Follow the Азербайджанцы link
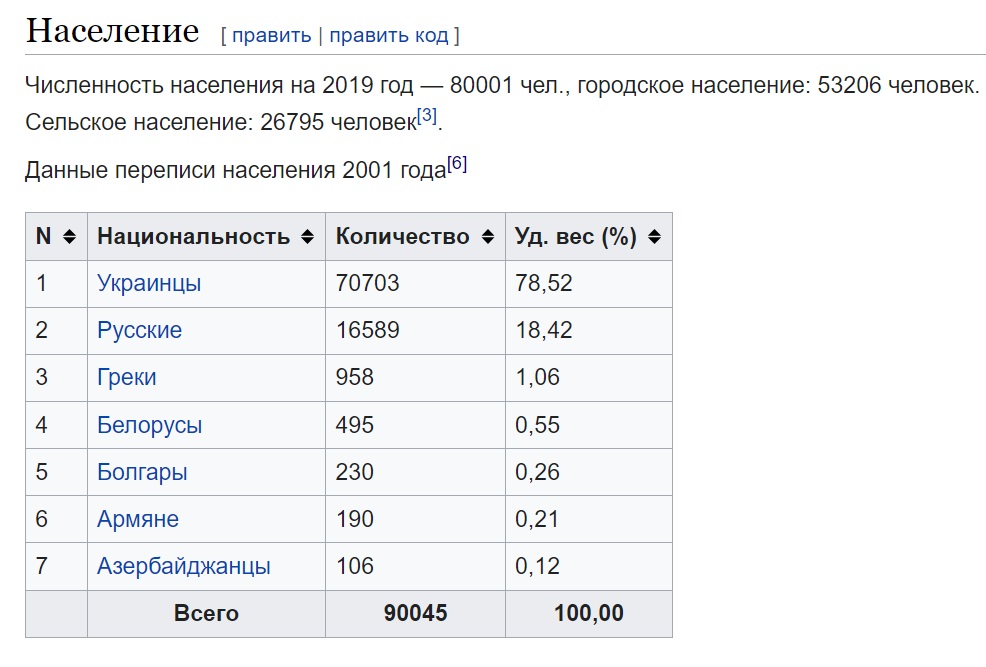Image resolution: width=986 pixels, height=667 pixels. 184,566
